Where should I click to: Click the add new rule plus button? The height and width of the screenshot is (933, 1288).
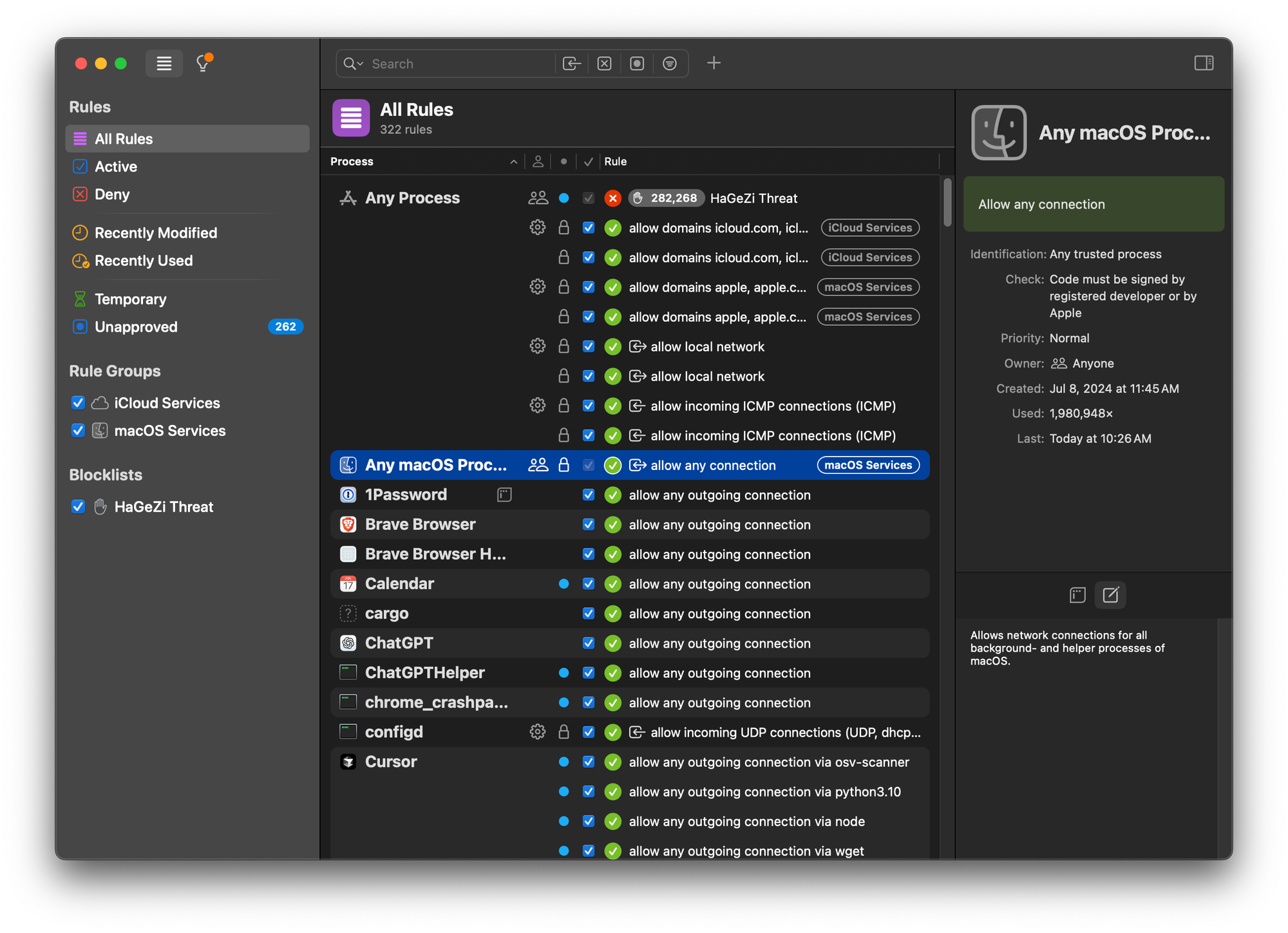click(714, 63)
